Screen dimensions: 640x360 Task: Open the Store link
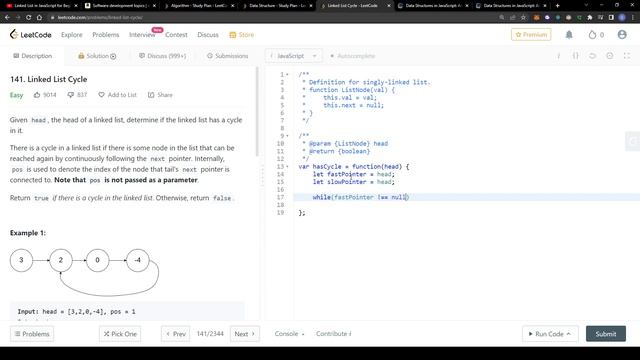[242, 35]
